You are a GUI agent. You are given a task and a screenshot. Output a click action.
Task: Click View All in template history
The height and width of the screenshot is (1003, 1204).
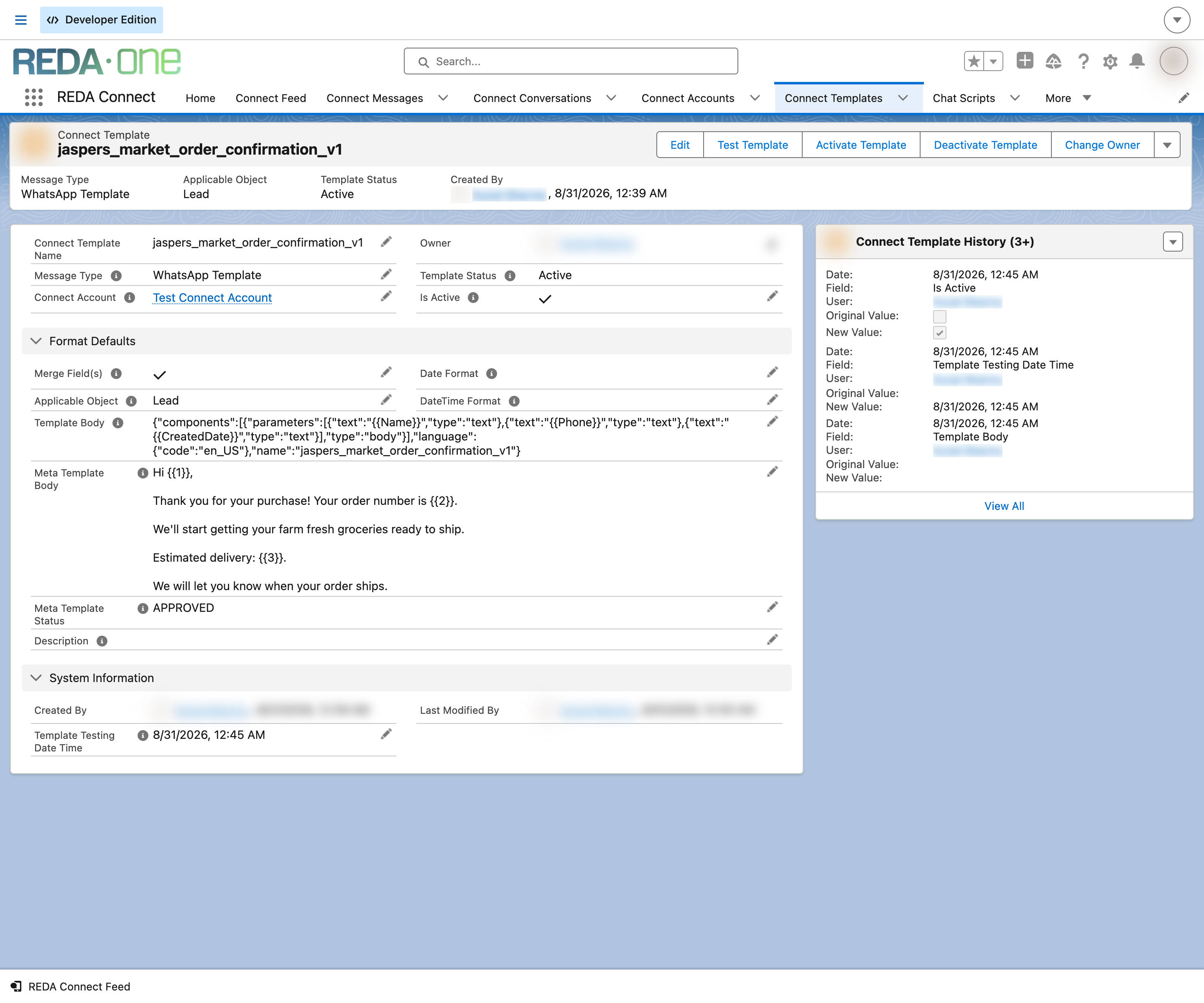click(1004, 506)
